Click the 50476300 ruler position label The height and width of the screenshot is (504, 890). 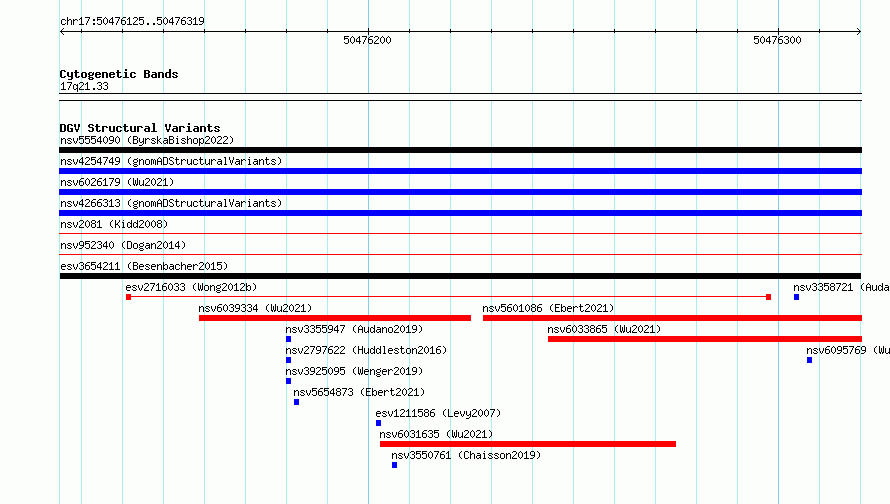(777, 40)
